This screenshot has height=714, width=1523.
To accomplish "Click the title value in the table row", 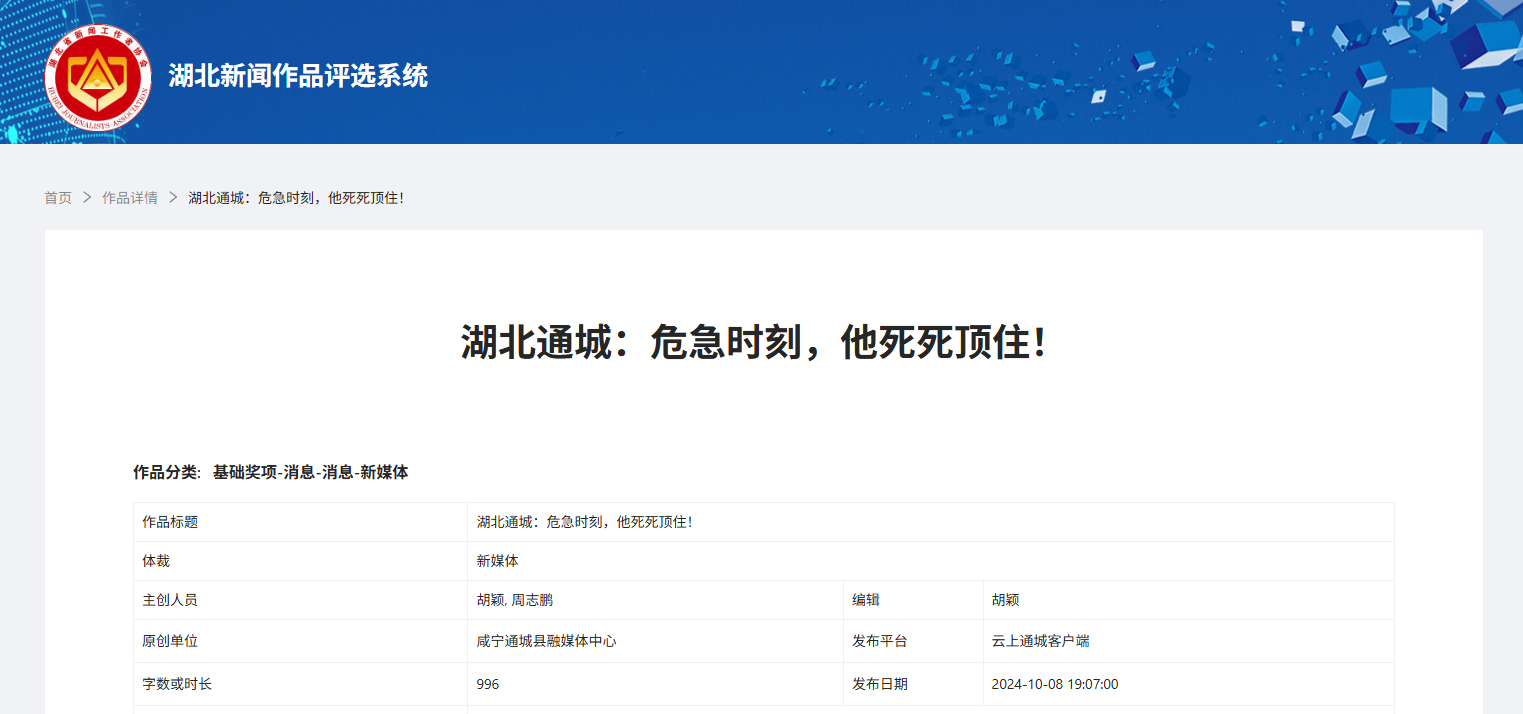I will 585,522.
